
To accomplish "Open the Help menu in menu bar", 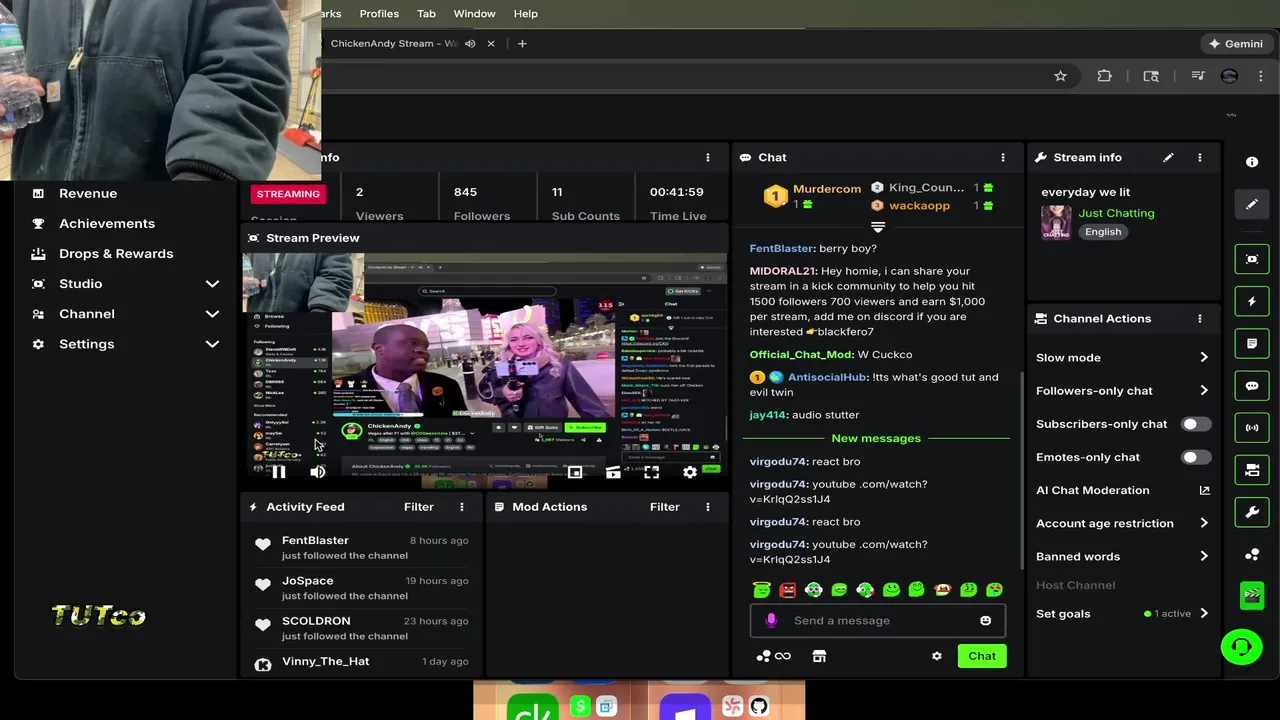I will tap(526, 14).
